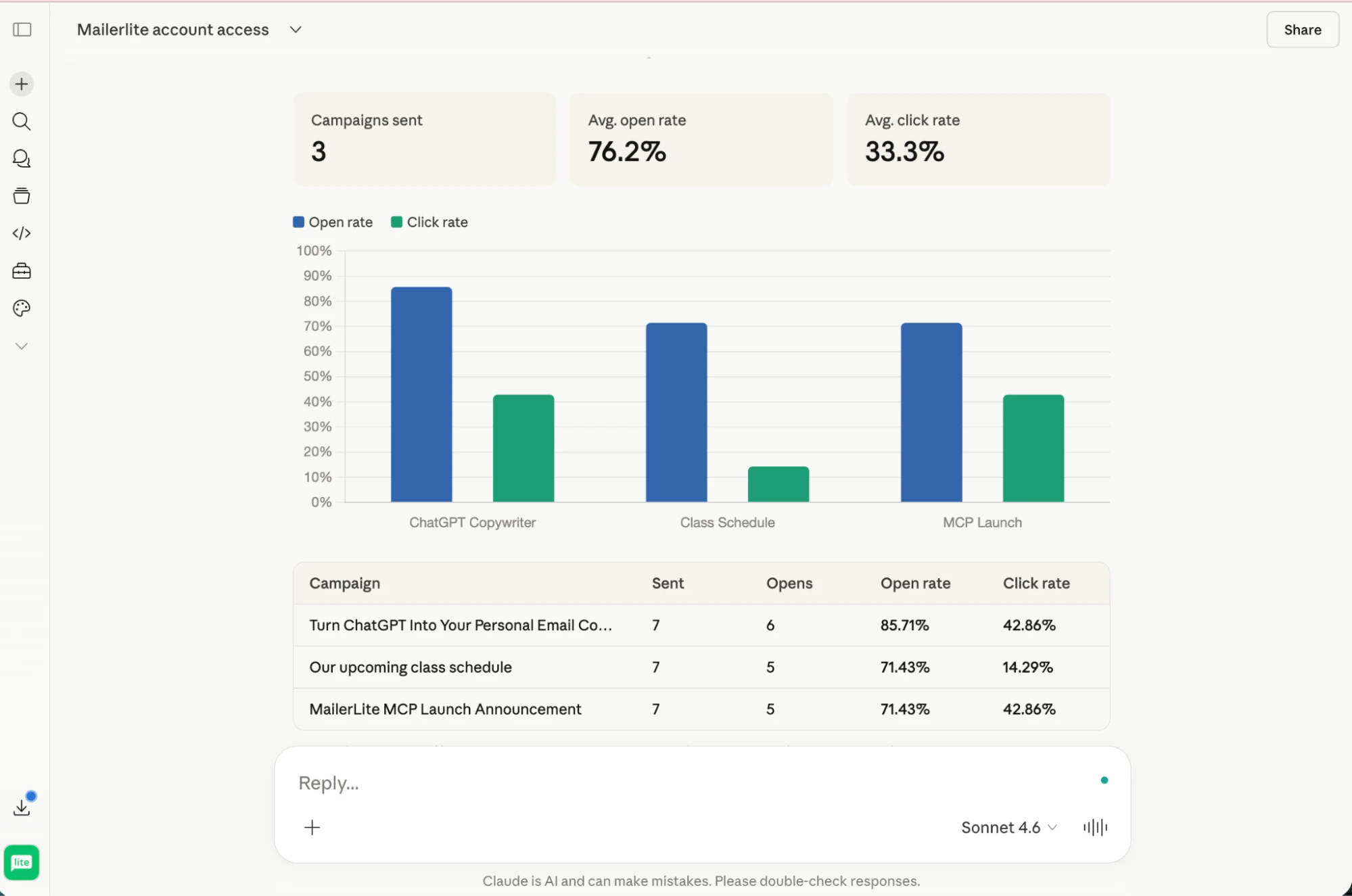This screenshot has width=1352, height=896.
Task: Toggle the Open rate legend swatch
Action: click(x=298, y=222)
